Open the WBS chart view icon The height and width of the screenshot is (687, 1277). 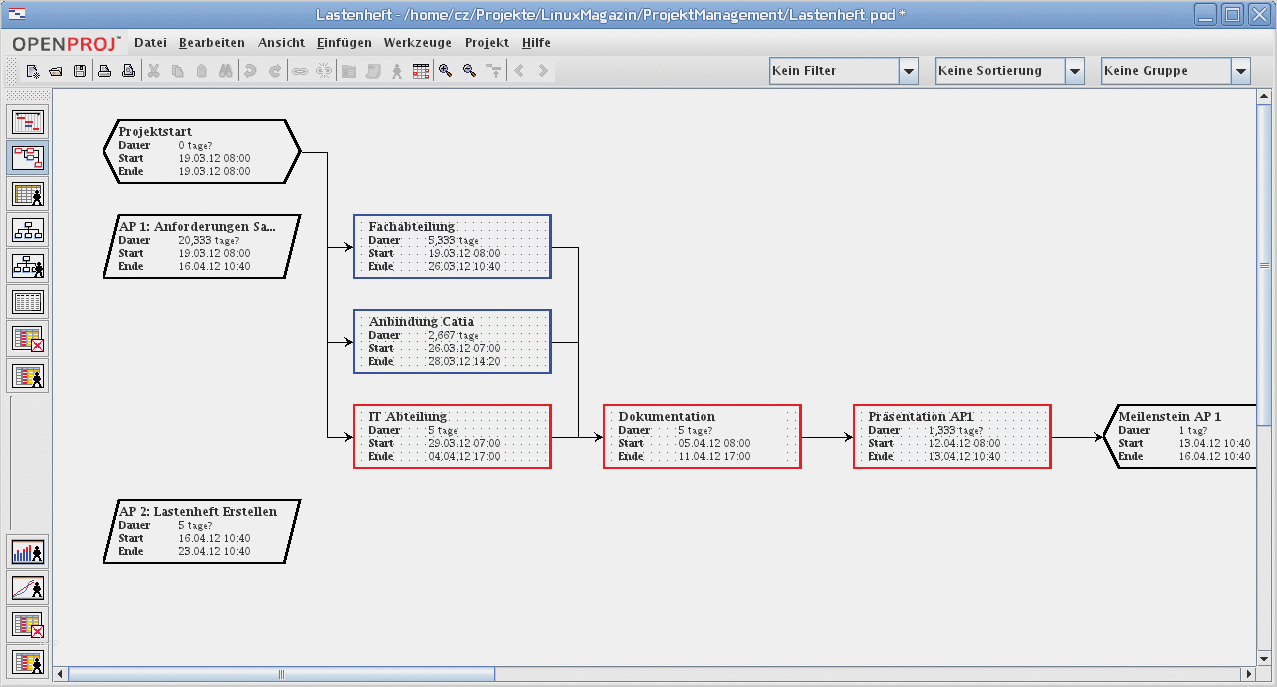coord(29,230)
